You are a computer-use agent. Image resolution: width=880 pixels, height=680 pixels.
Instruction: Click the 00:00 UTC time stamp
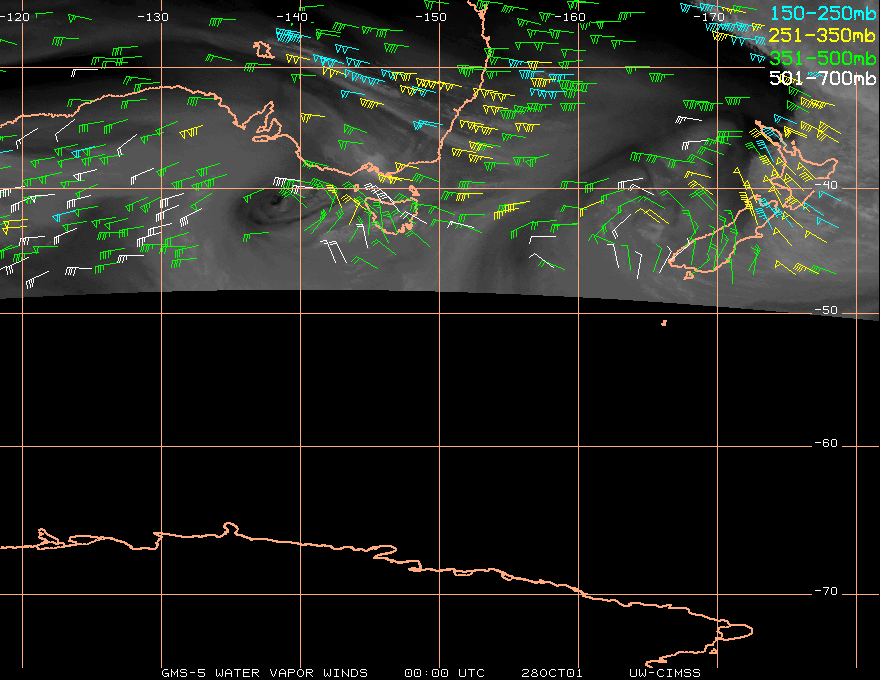(x=444, y=673)
